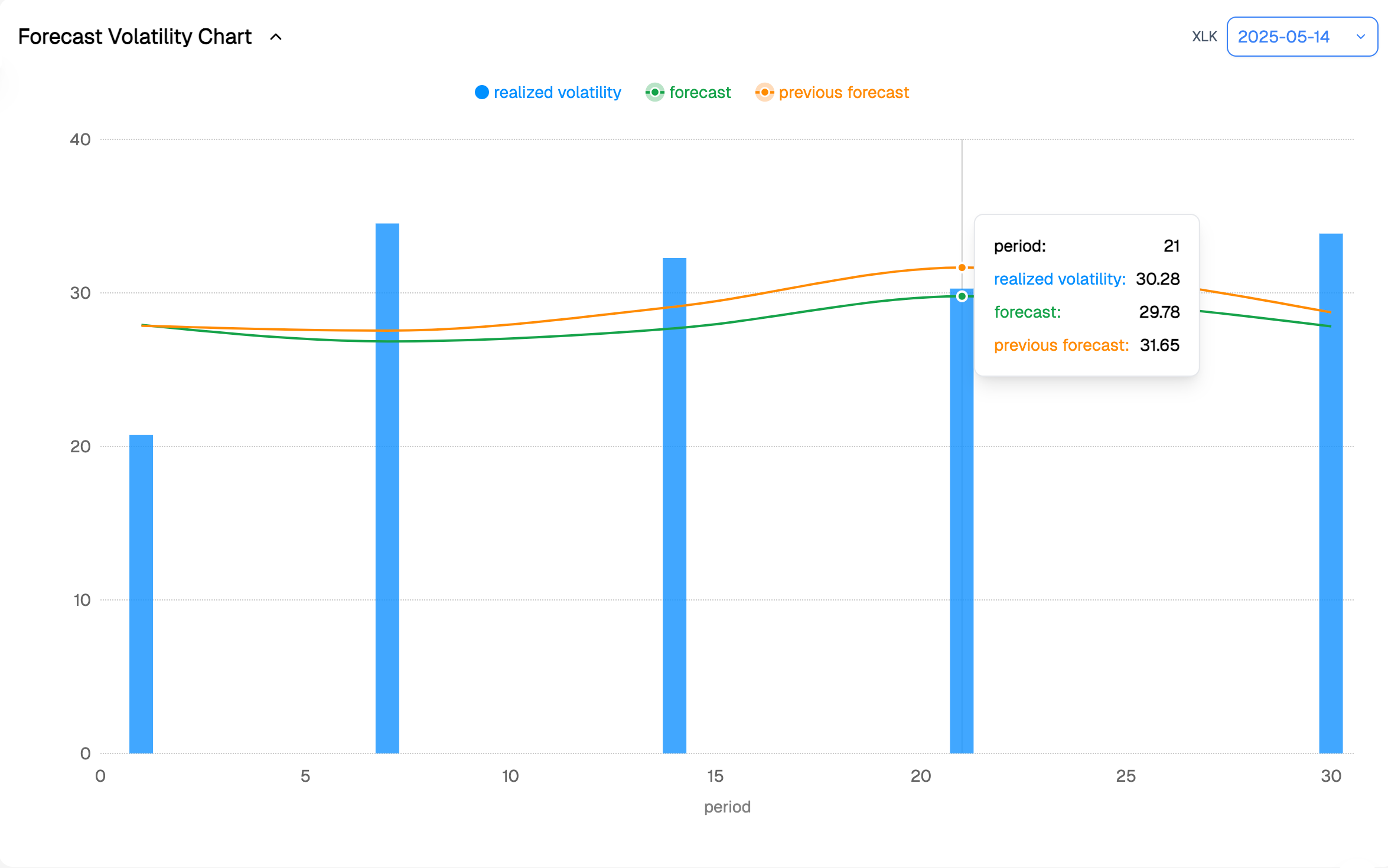Hide previous forecast series via legend label
This screenshot has width=1388, height=868.
pos(843,93)
